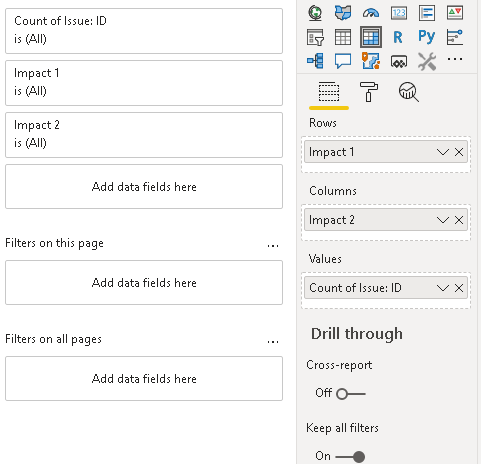Switch to the Format paint roller tab
Image resolution: width=481 pixels, height=464 pixels.
(x=369, y=92)
